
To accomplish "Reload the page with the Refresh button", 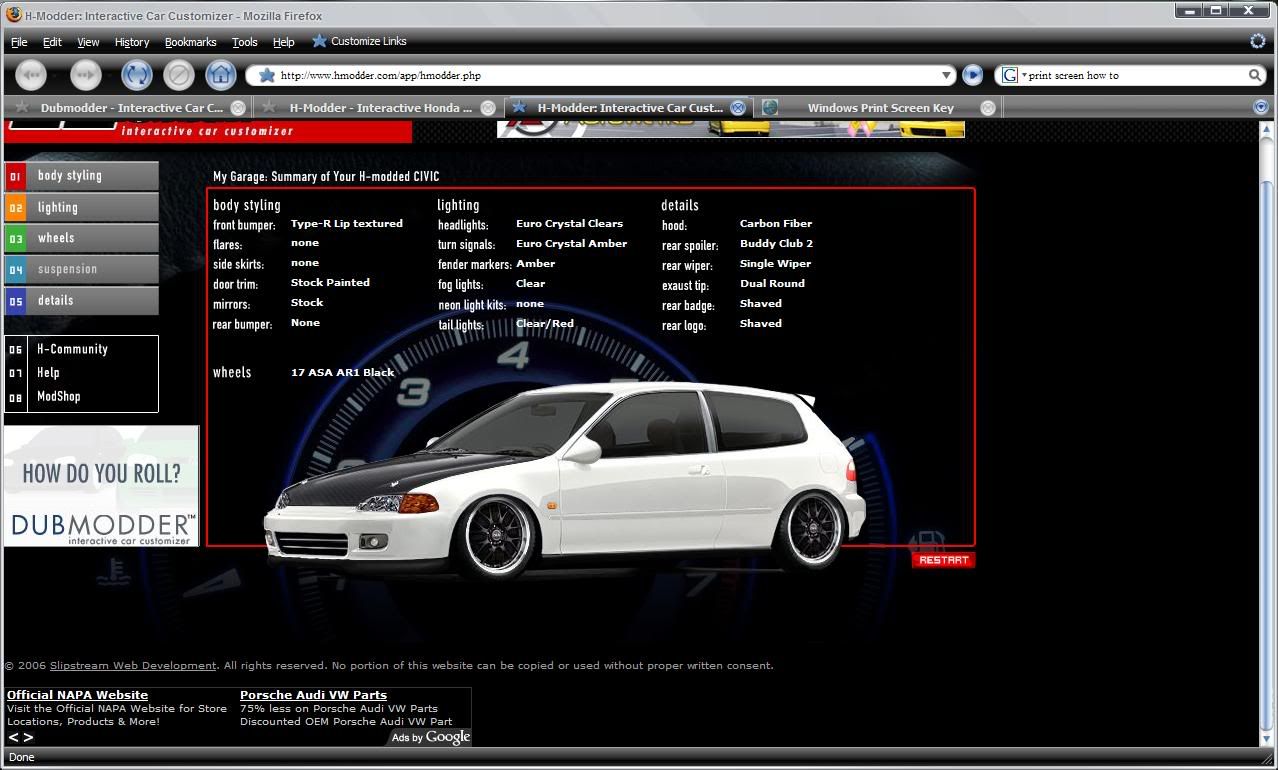I will pos(136,75).
